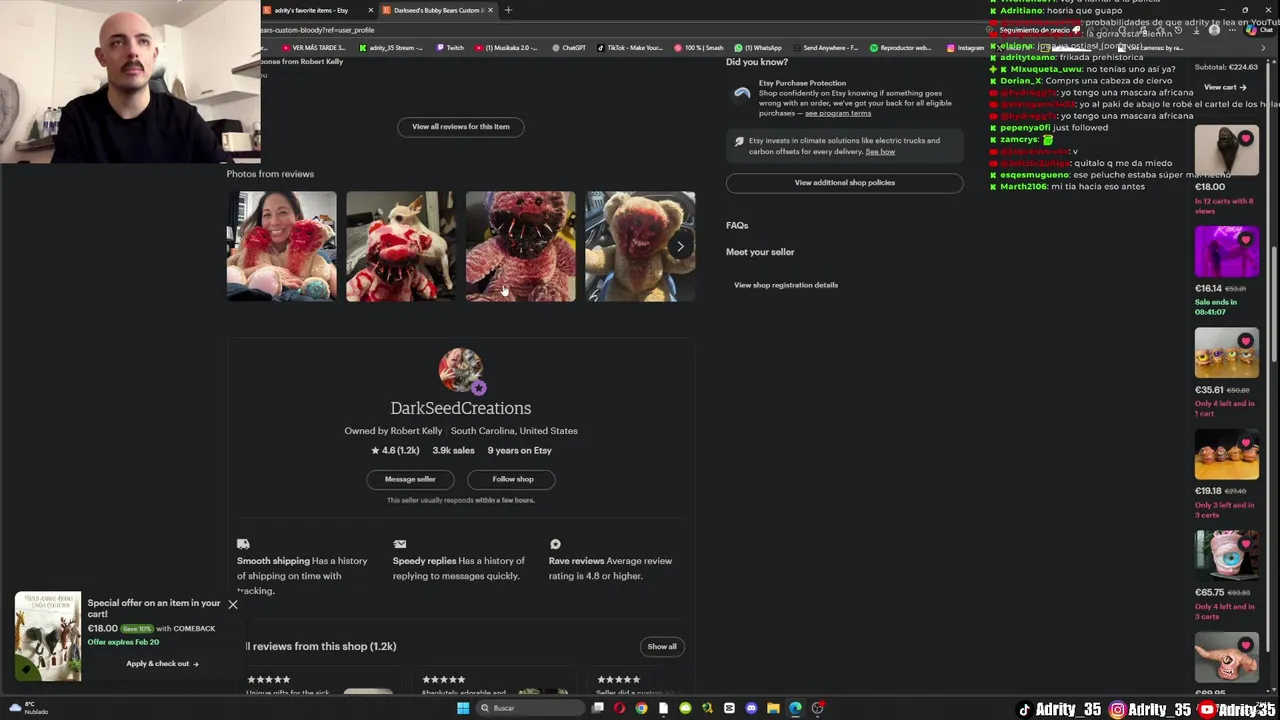Select the Darkseed's Bubby Bears Custom tab
Screen dimensions: 1280x720
pos(437,10)
